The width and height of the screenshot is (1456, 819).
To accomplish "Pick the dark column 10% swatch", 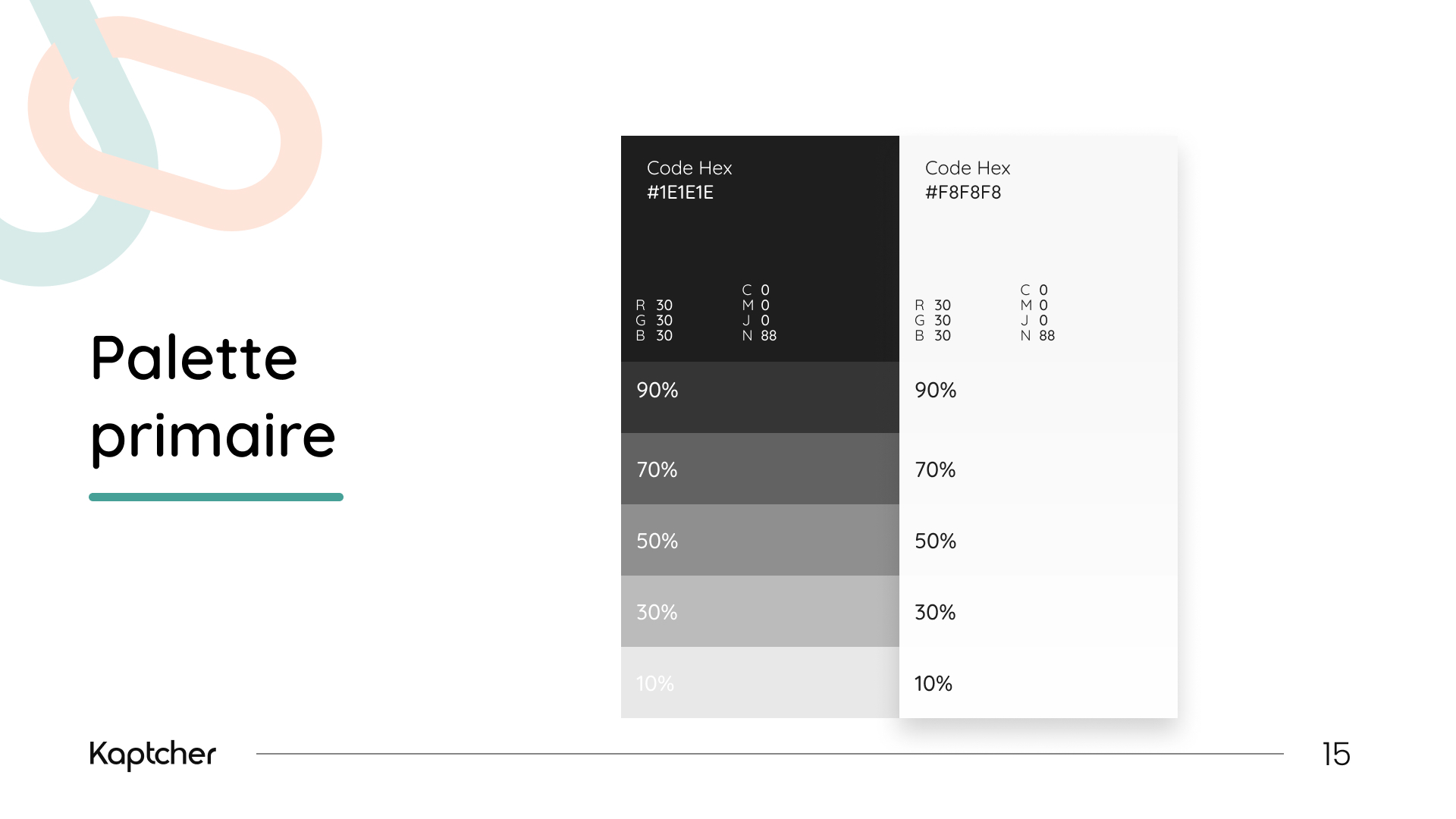I will pyautogui.click(x=760, y=682).
